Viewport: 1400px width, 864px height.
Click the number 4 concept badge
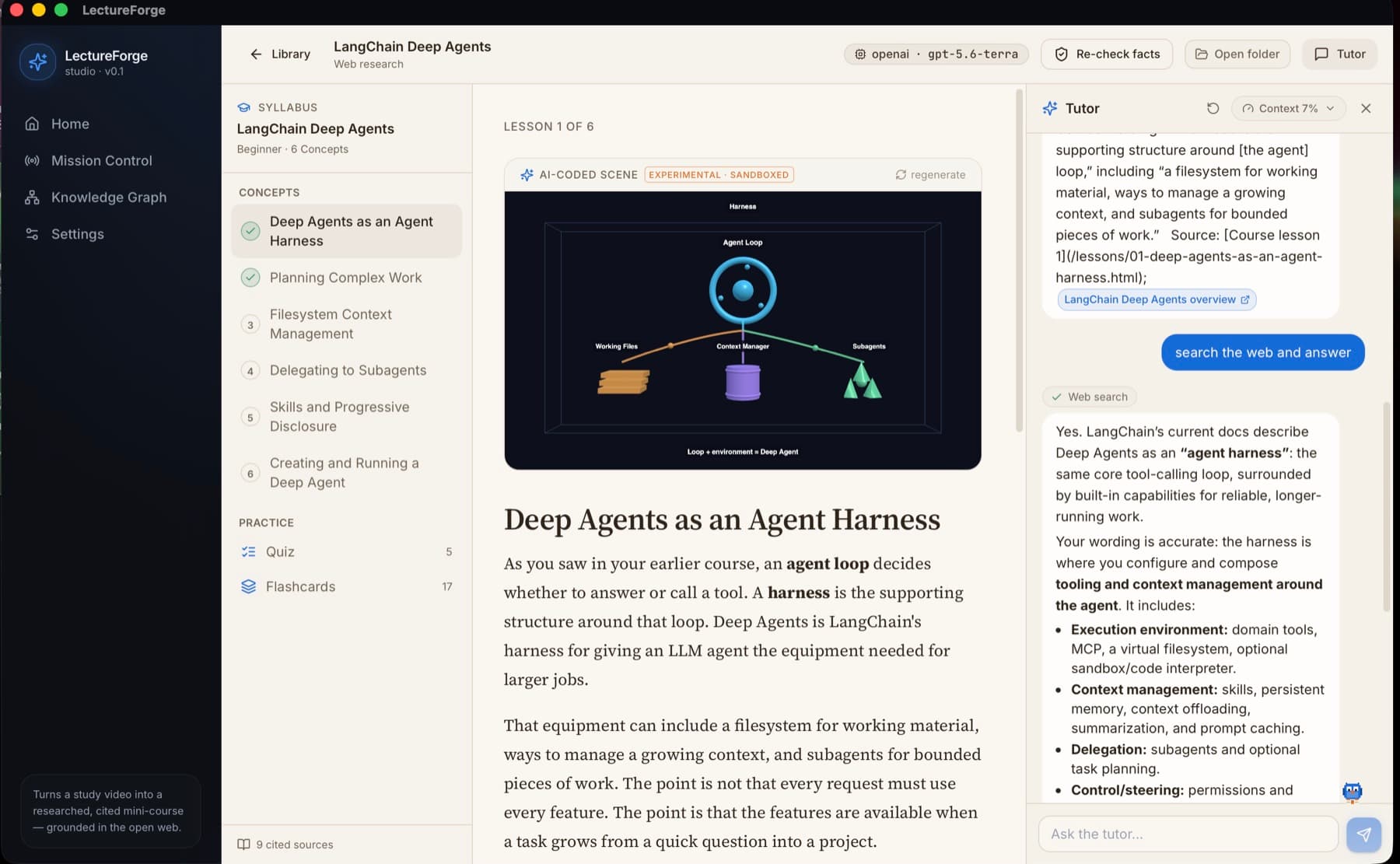[x=250, y=371]
